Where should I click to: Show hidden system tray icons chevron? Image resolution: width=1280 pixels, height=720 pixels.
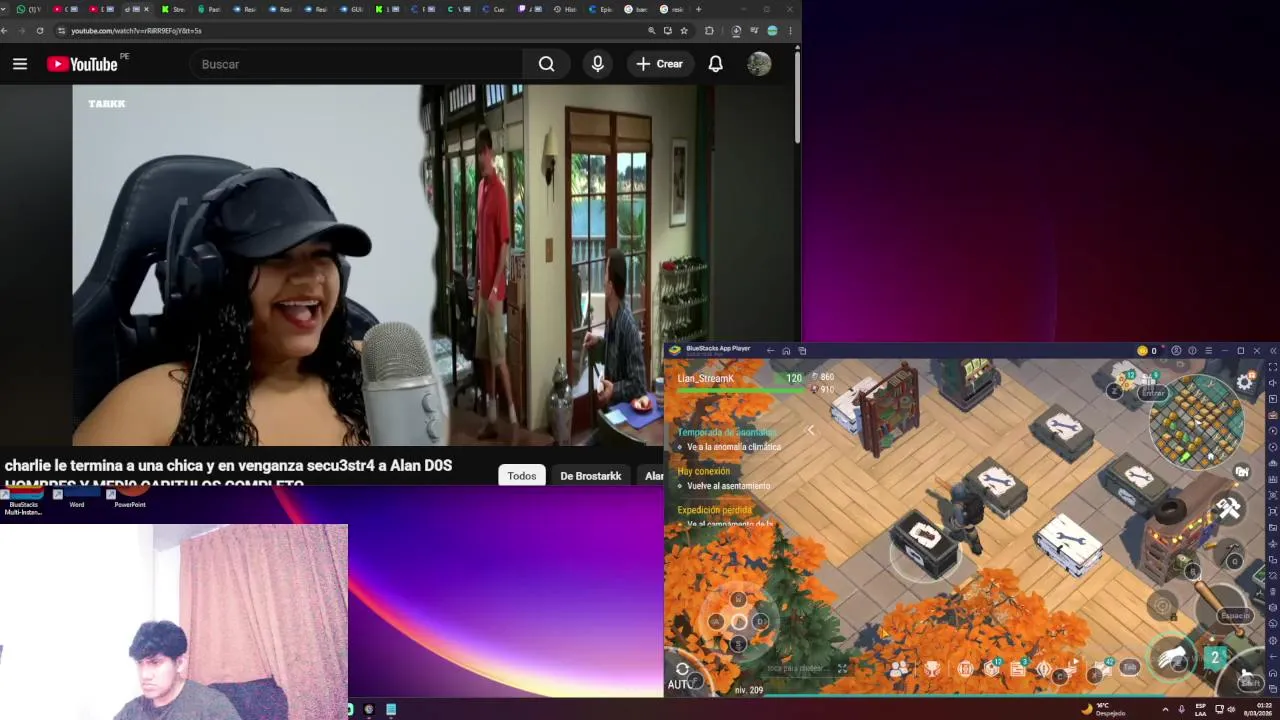click(x=1165, y=709)
